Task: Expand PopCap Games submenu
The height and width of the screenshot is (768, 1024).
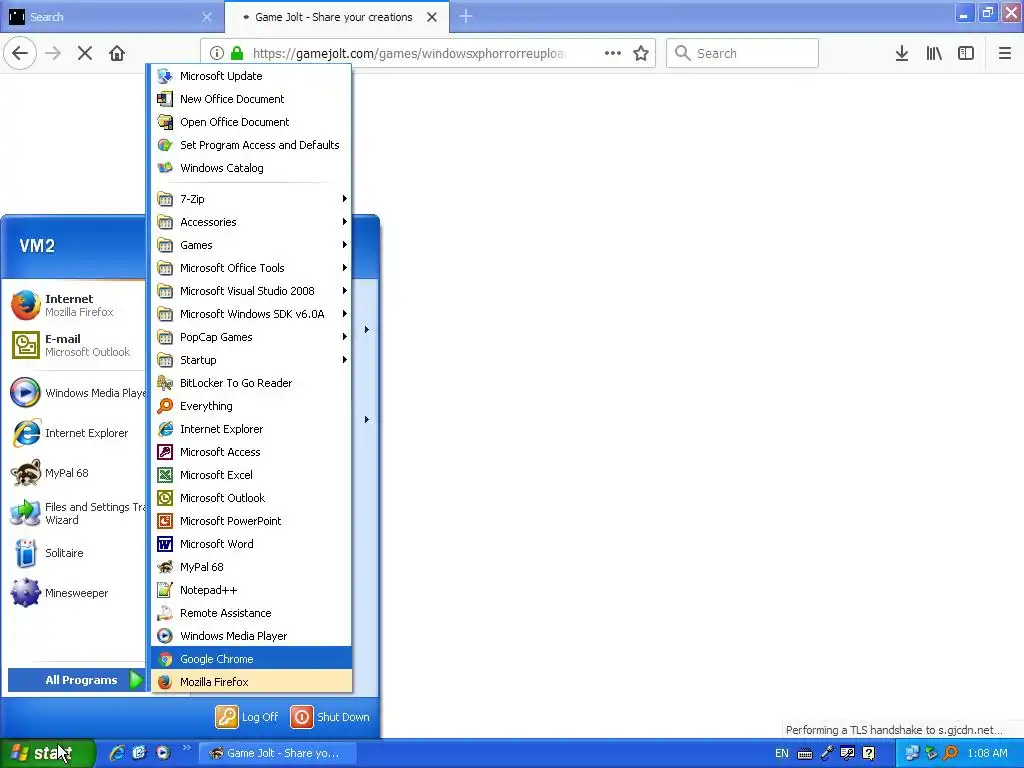Action: (251, 337)
